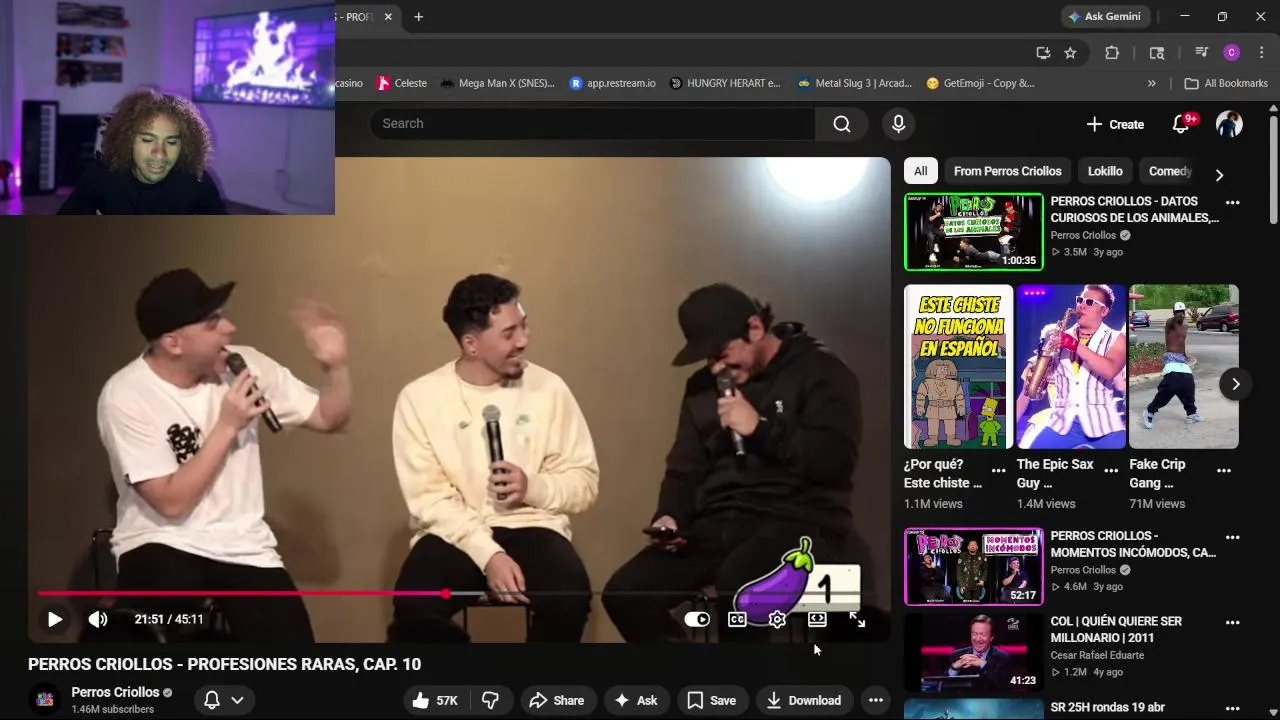This screenshot has width=1280, height=720.
Task: Select the Lokillo filter chip
Action: click(x=1105, y=171)
